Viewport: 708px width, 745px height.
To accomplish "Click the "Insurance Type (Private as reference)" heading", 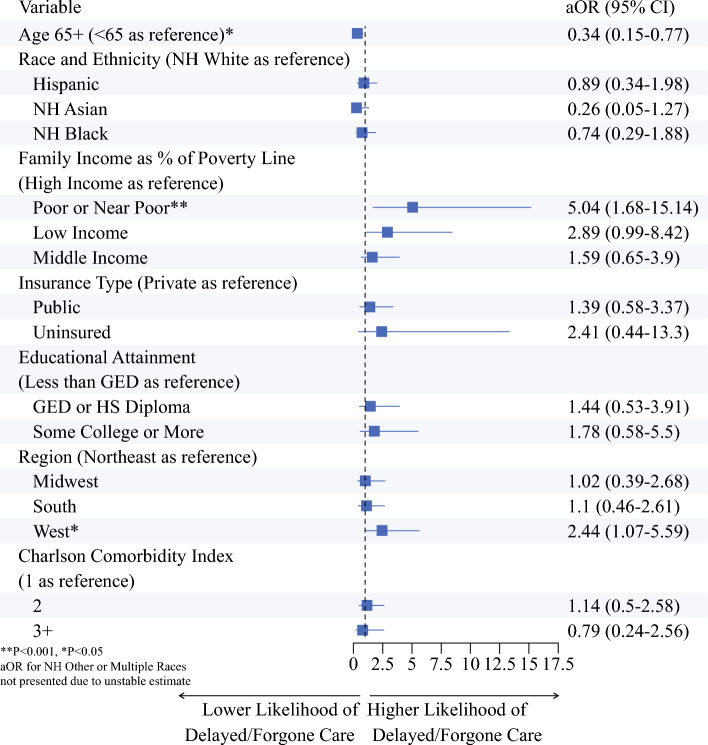I will 157,282.
